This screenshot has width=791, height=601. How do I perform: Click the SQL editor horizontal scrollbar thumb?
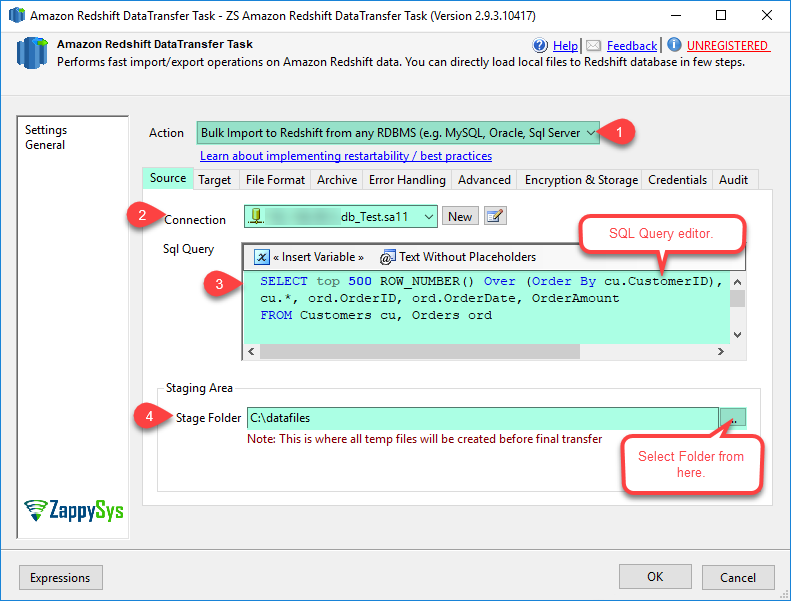pyautogui.click(x=420, y=351)
